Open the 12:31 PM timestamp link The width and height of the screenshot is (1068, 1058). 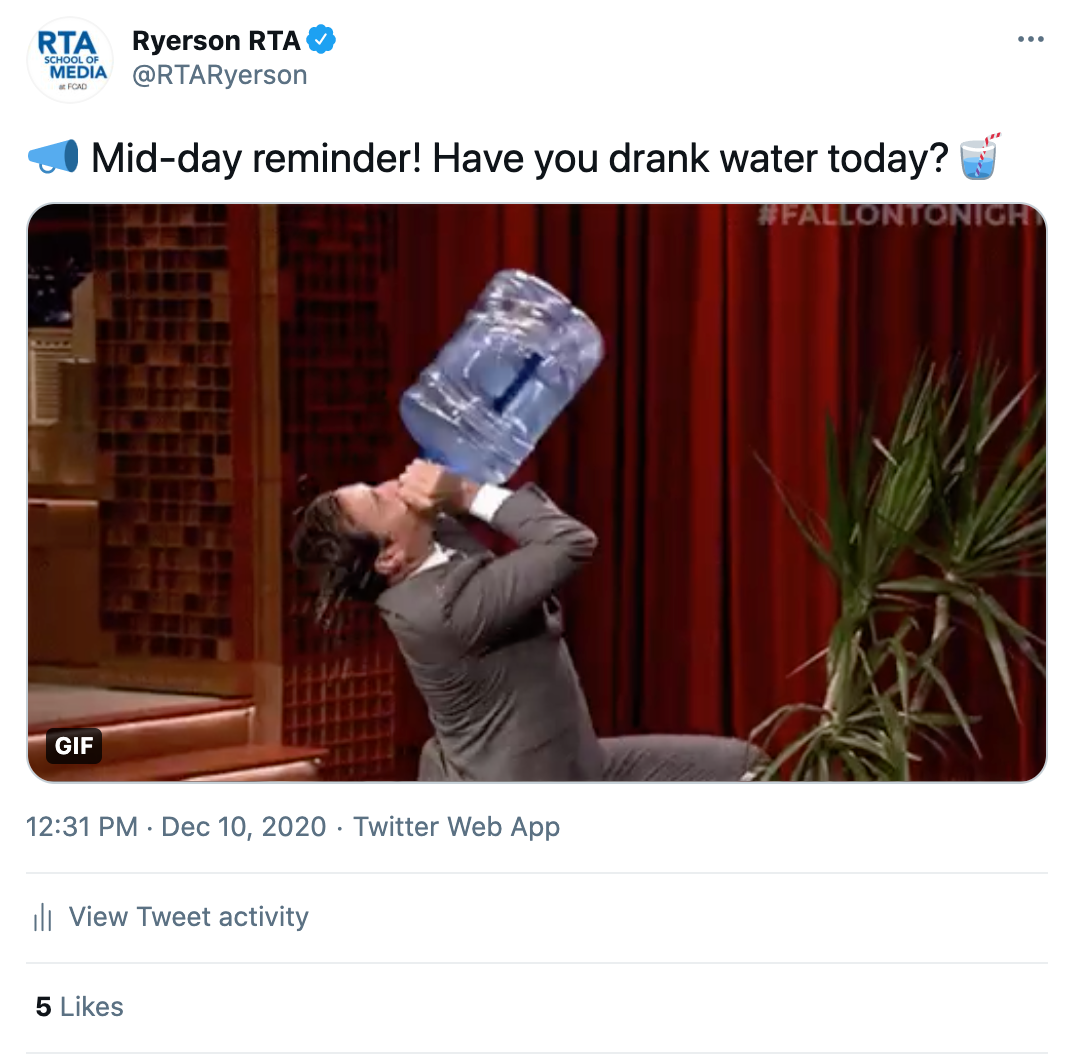tap(82, 827)
